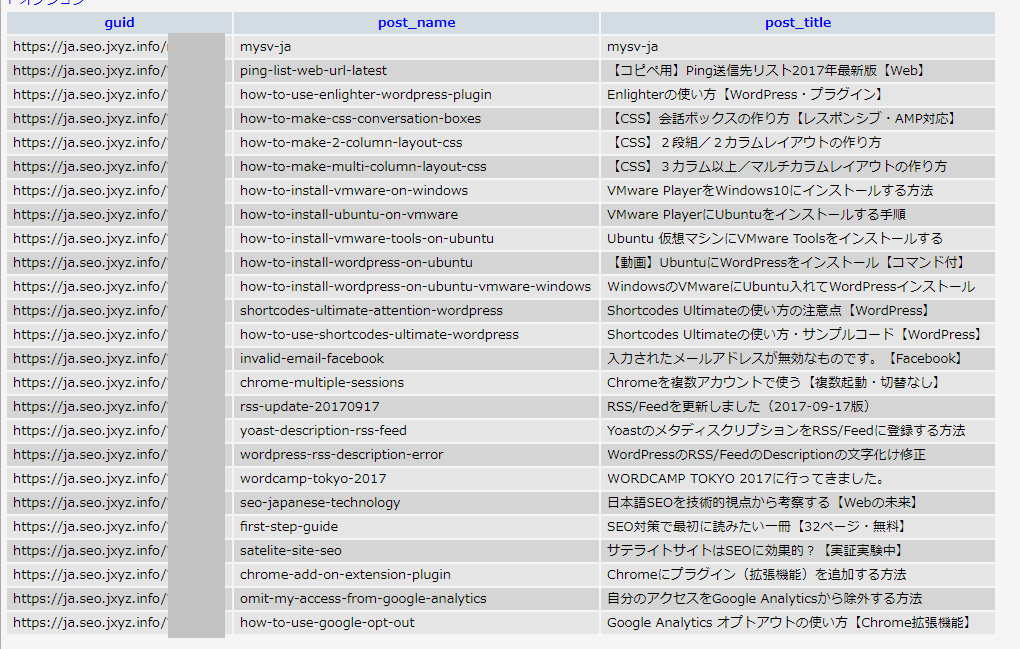Select guid cell in the seo-japanese-technology row
This screenshot has height=649, width=1020.
[89, 503]
